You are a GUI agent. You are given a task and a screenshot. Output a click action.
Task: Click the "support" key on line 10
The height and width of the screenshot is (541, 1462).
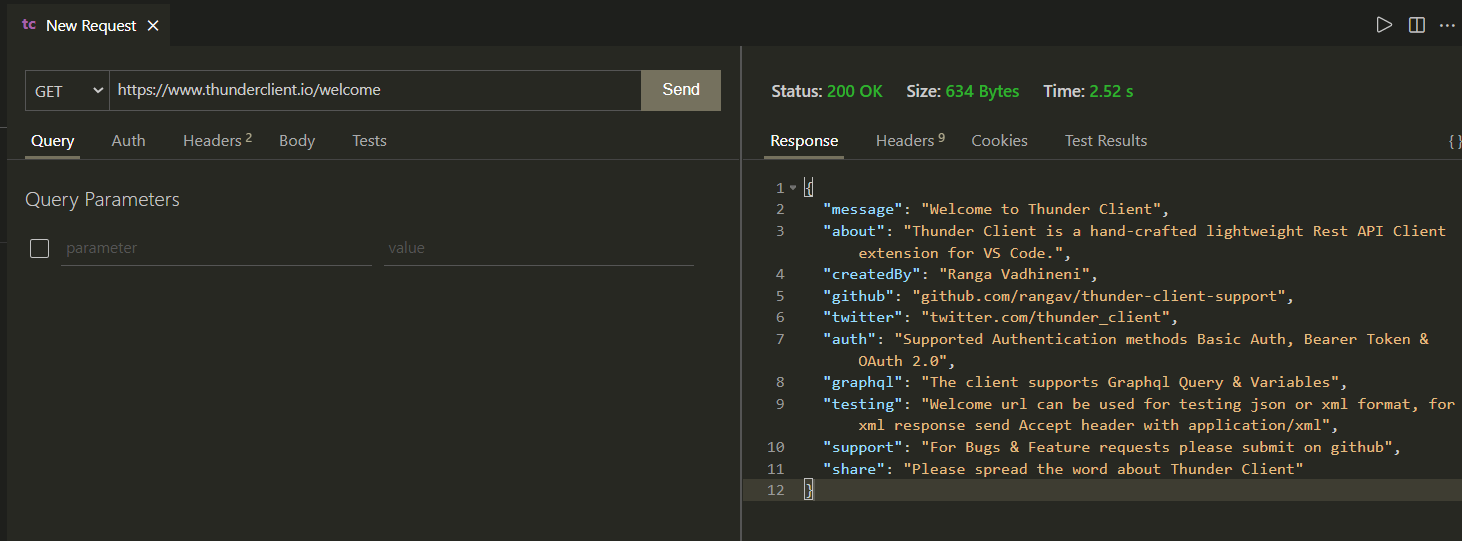point(863,447)
